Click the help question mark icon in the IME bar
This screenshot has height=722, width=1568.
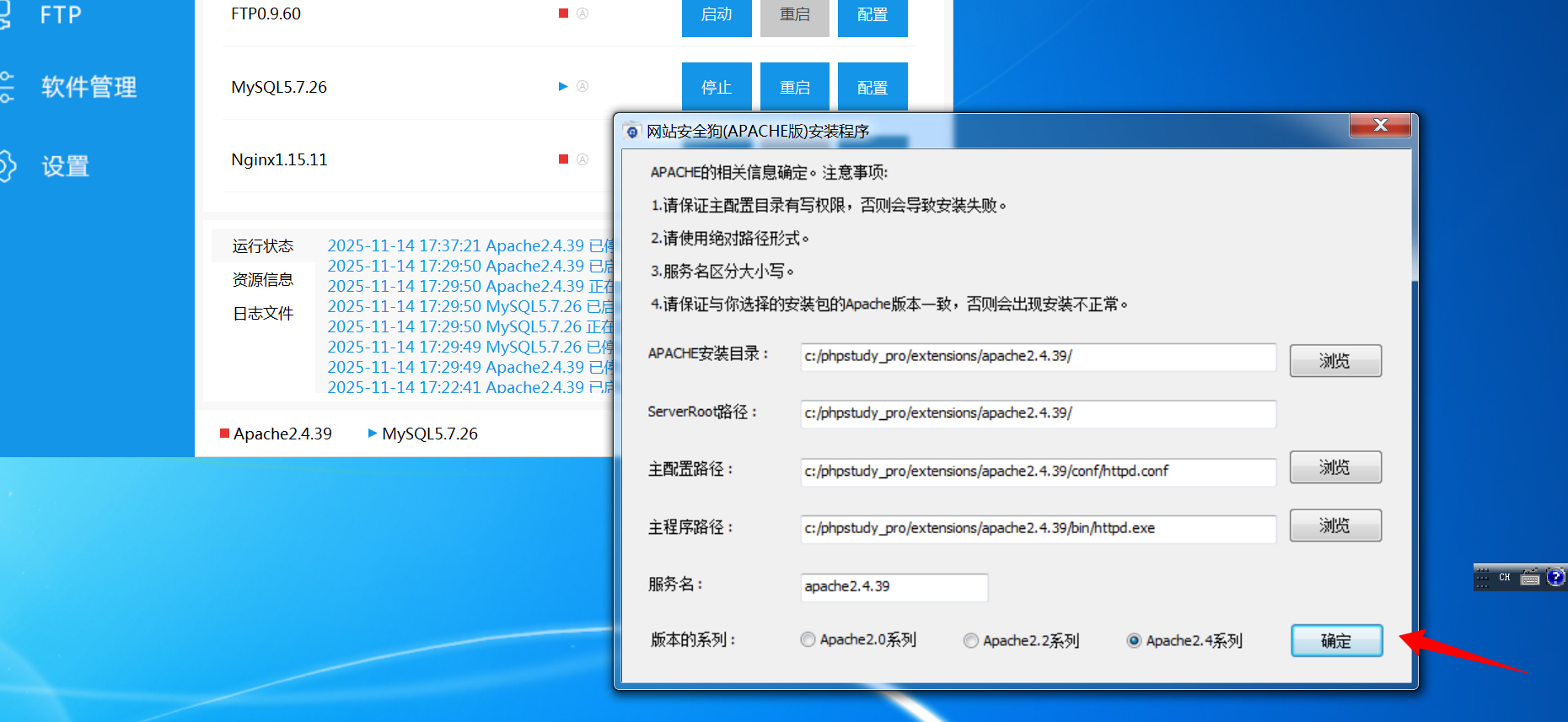coord(1555,578)
